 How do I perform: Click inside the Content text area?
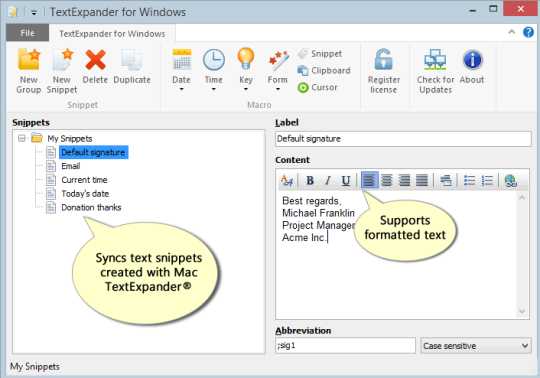coord(397,255)
